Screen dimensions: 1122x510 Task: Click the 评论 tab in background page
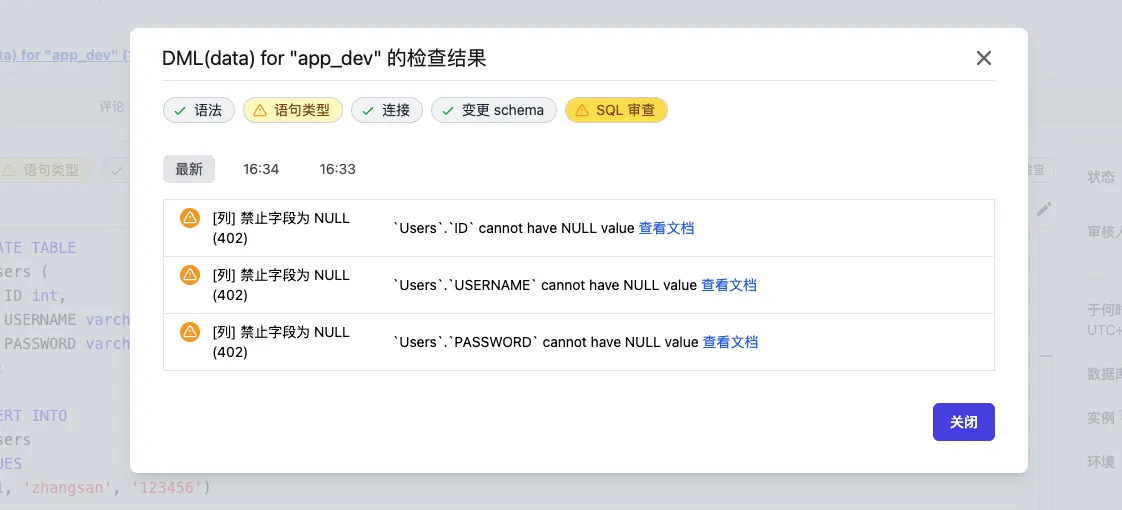tap(112, 107)
